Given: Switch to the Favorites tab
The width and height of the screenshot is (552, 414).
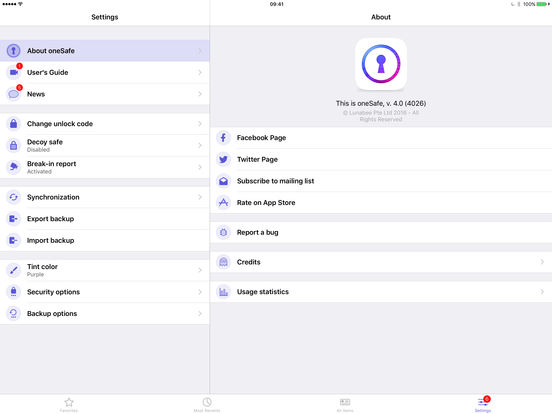Looking at the screenshot, I should click(69, 404).
